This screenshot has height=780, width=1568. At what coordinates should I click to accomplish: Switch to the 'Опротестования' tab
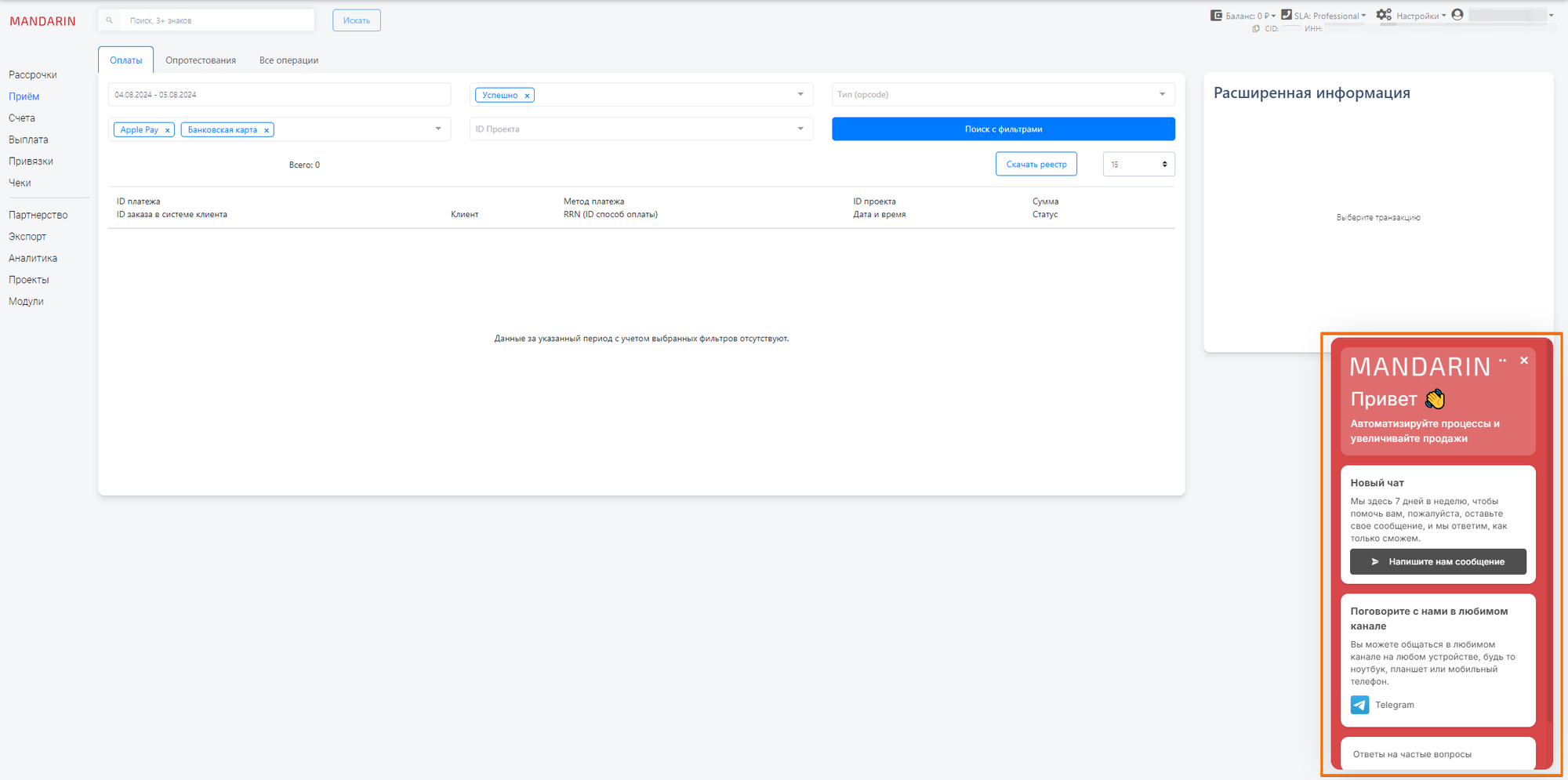[201, 60]
